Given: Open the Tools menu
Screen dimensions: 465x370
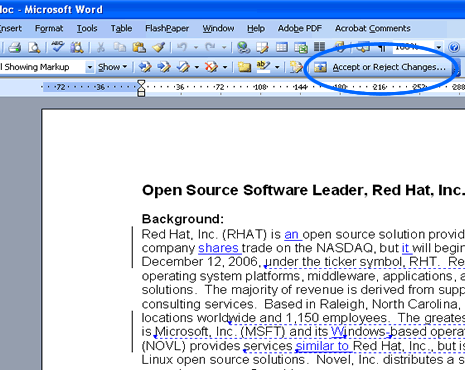Looking at the screenshot, I should pyautogui.click(x=87, y=29).
